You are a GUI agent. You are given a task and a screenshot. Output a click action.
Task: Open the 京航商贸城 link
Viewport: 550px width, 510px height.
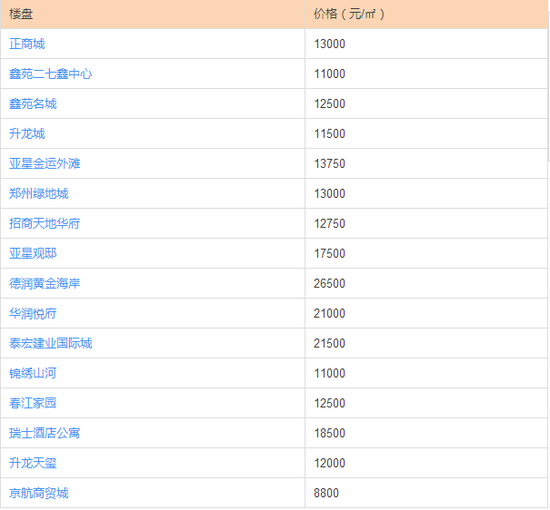click(39, 493)
